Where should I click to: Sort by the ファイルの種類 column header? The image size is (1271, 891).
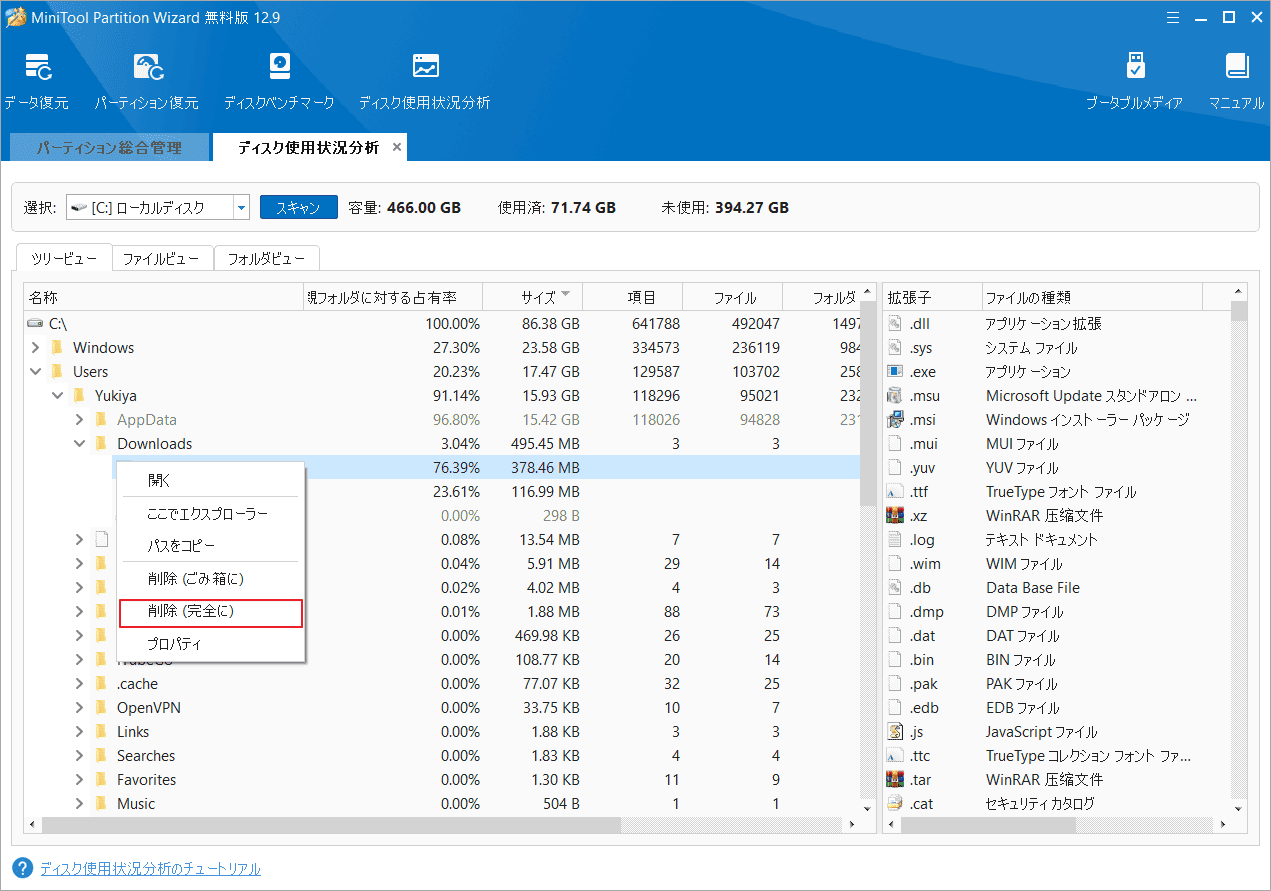point(1092,297)
